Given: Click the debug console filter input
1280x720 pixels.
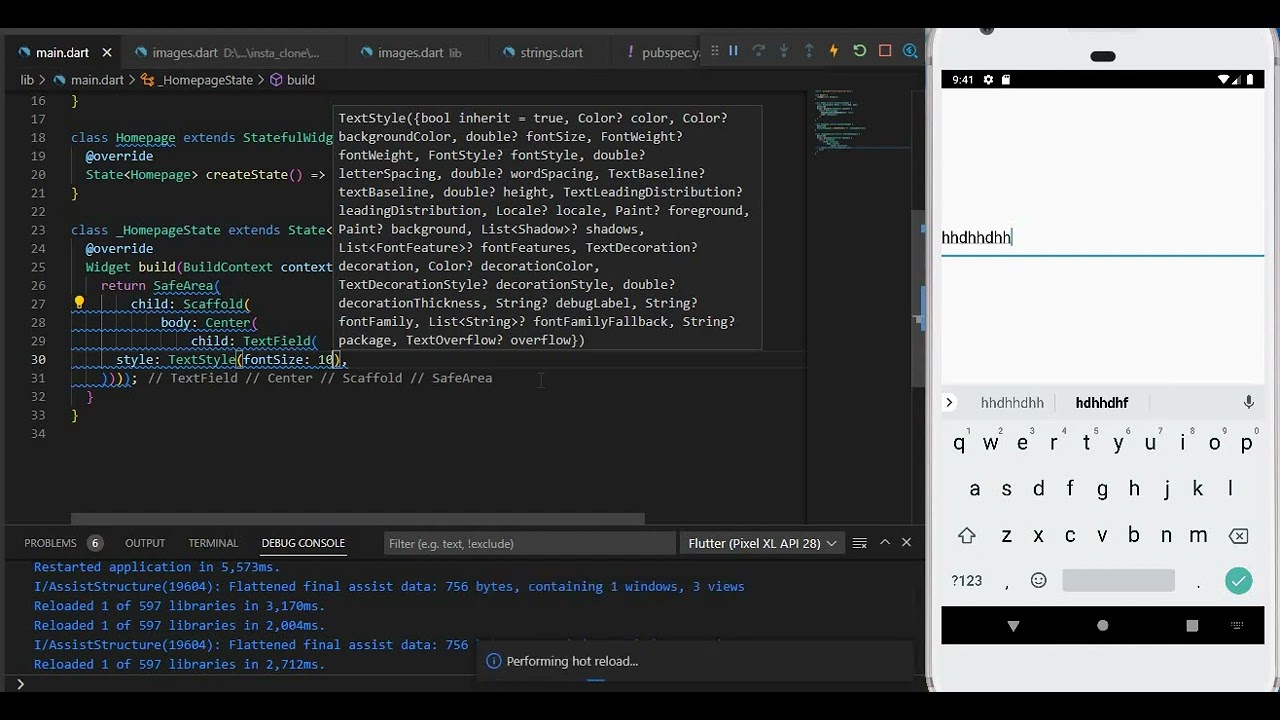Looking at the screenshot, I should tap(530, 543).
